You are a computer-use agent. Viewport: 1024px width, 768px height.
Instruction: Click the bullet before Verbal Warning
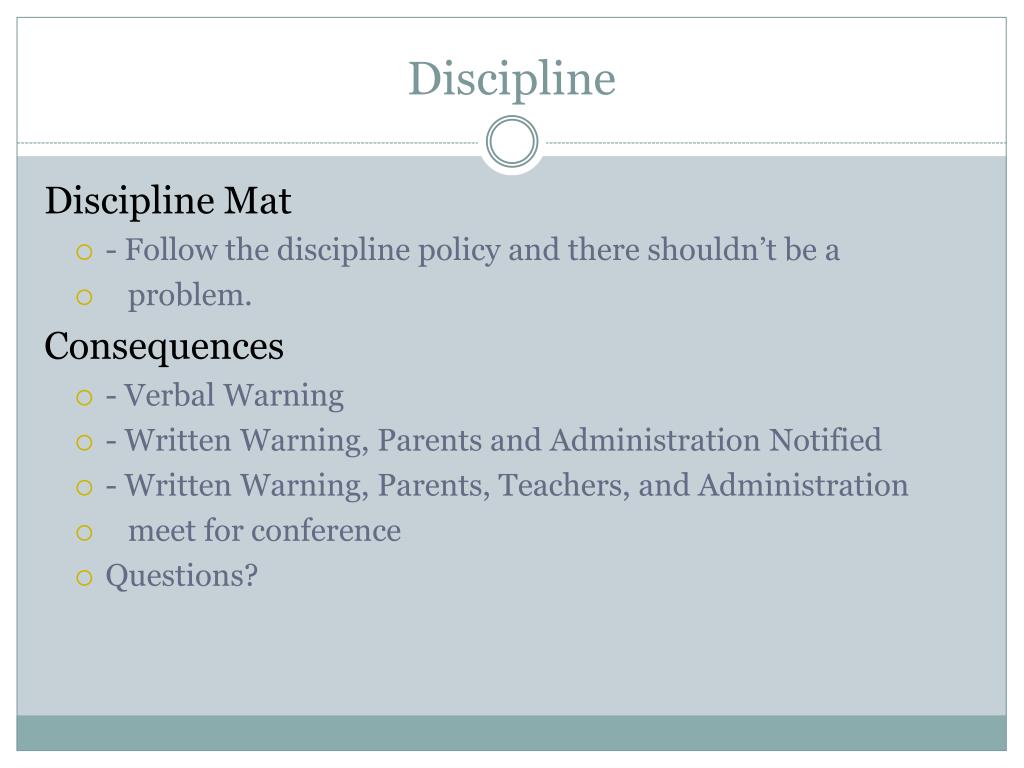(x=84, y=397)
